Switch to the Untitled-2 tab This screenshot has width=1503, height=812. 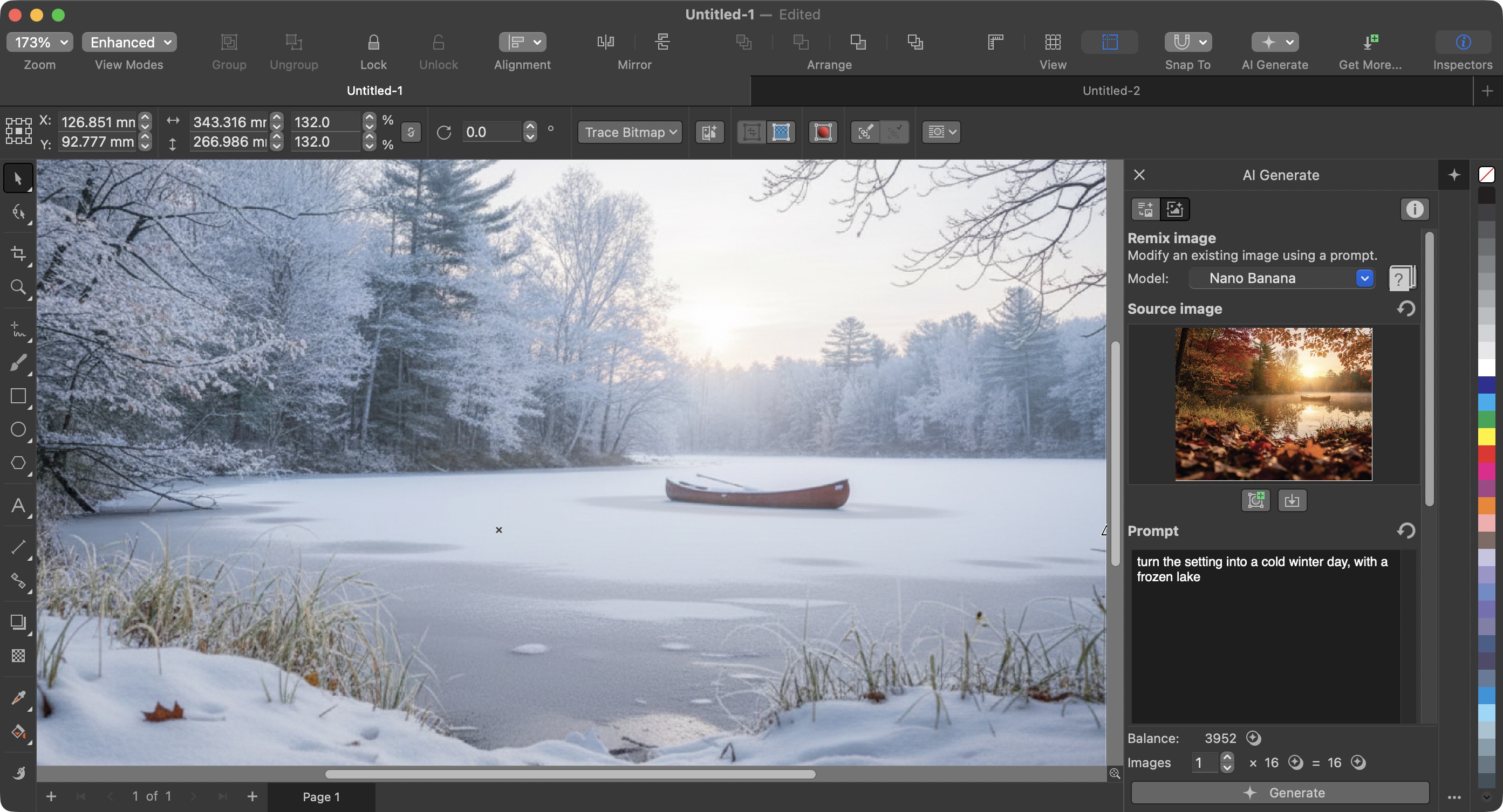coord(1110,90)
